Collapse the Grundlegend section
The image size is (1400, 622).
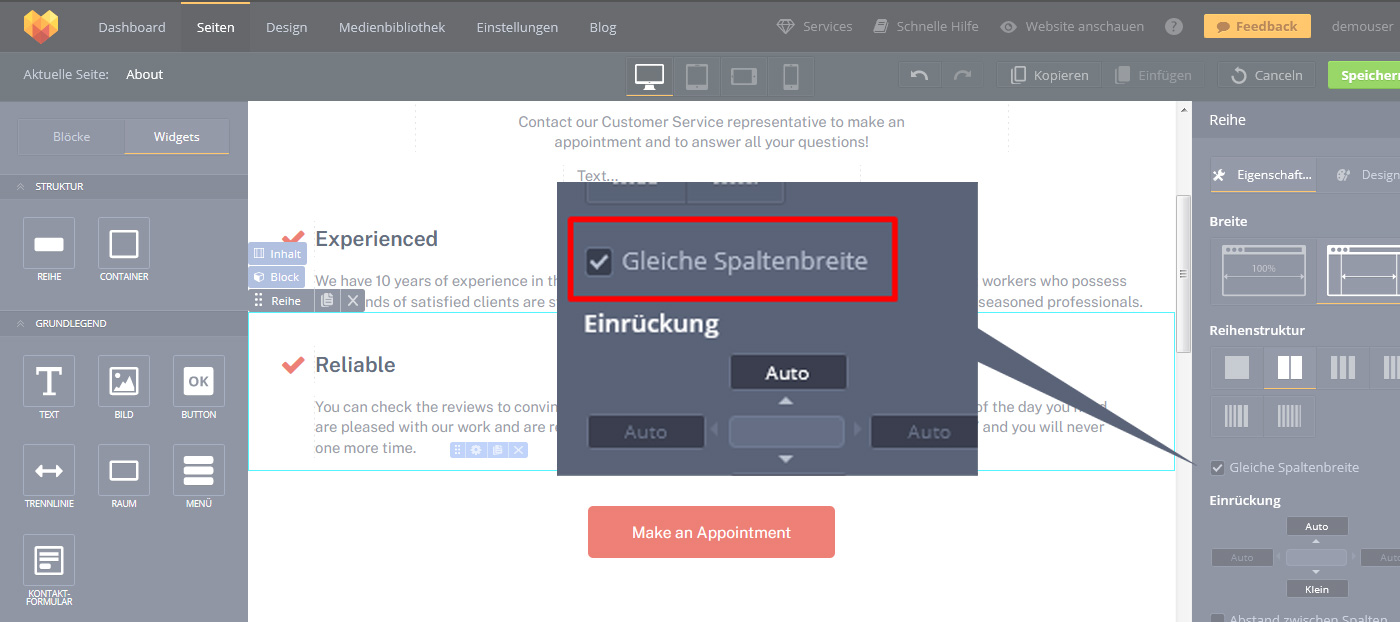tap(20, 324)
